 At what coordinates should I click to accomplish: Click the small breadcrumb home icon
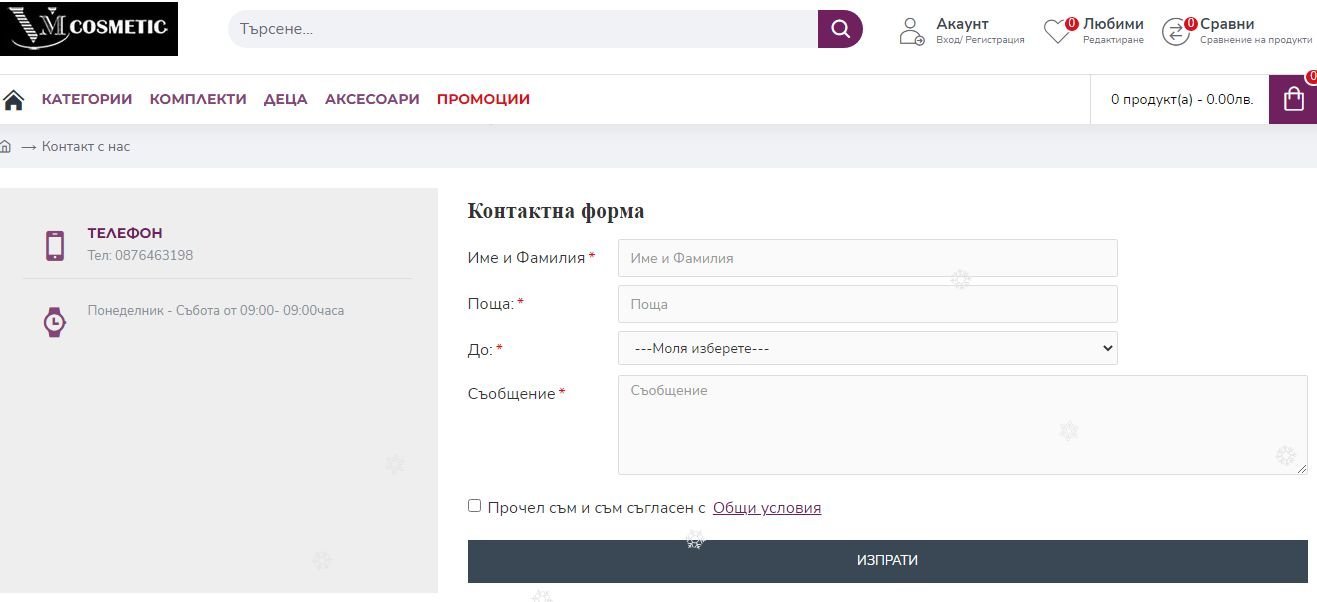coord(6,147)
